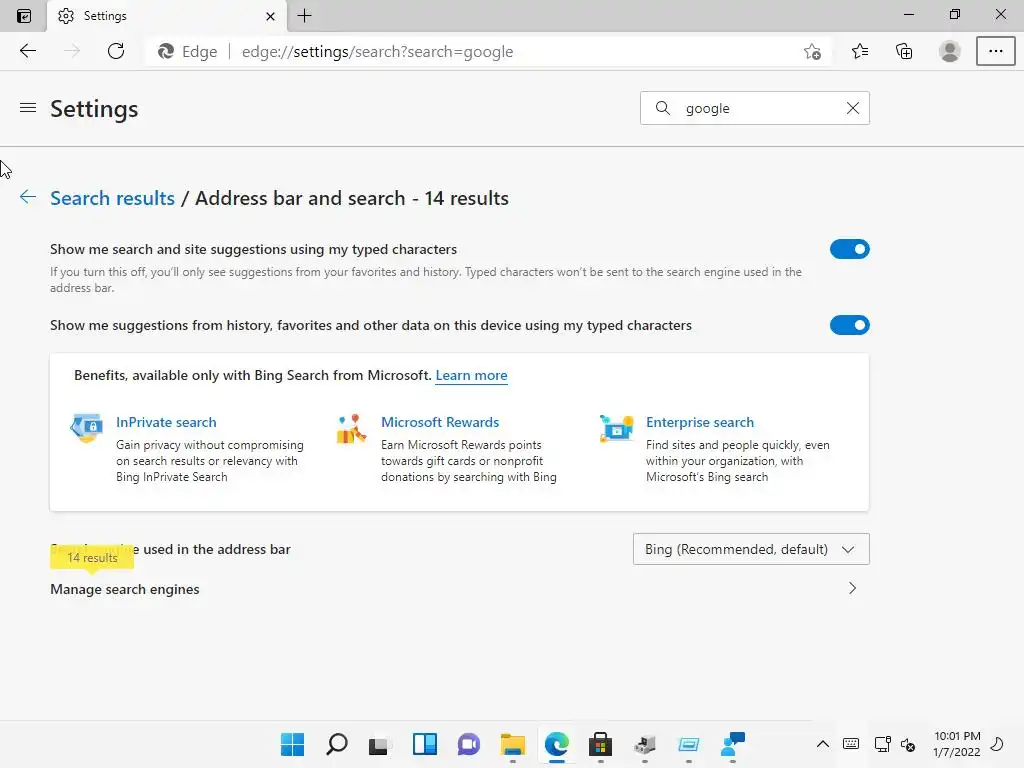Close the Settings tab
The height and width of the screenshot is (768, 1024).
tap(270, 16)
